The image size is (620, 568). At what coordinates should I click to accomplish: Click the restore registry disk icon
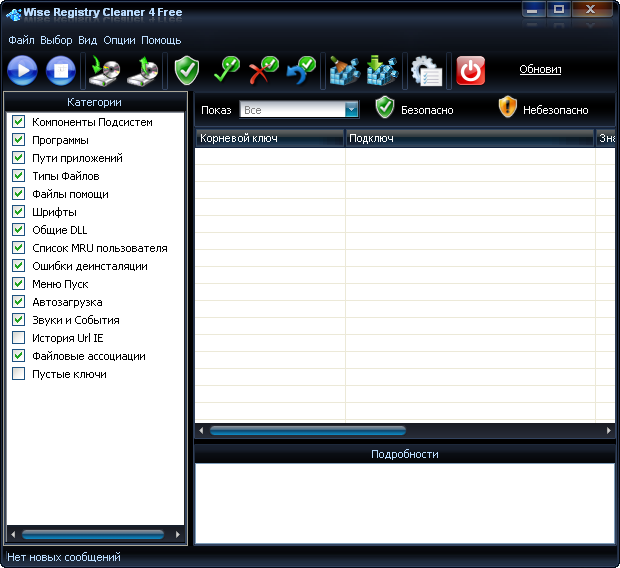(143, 71)
